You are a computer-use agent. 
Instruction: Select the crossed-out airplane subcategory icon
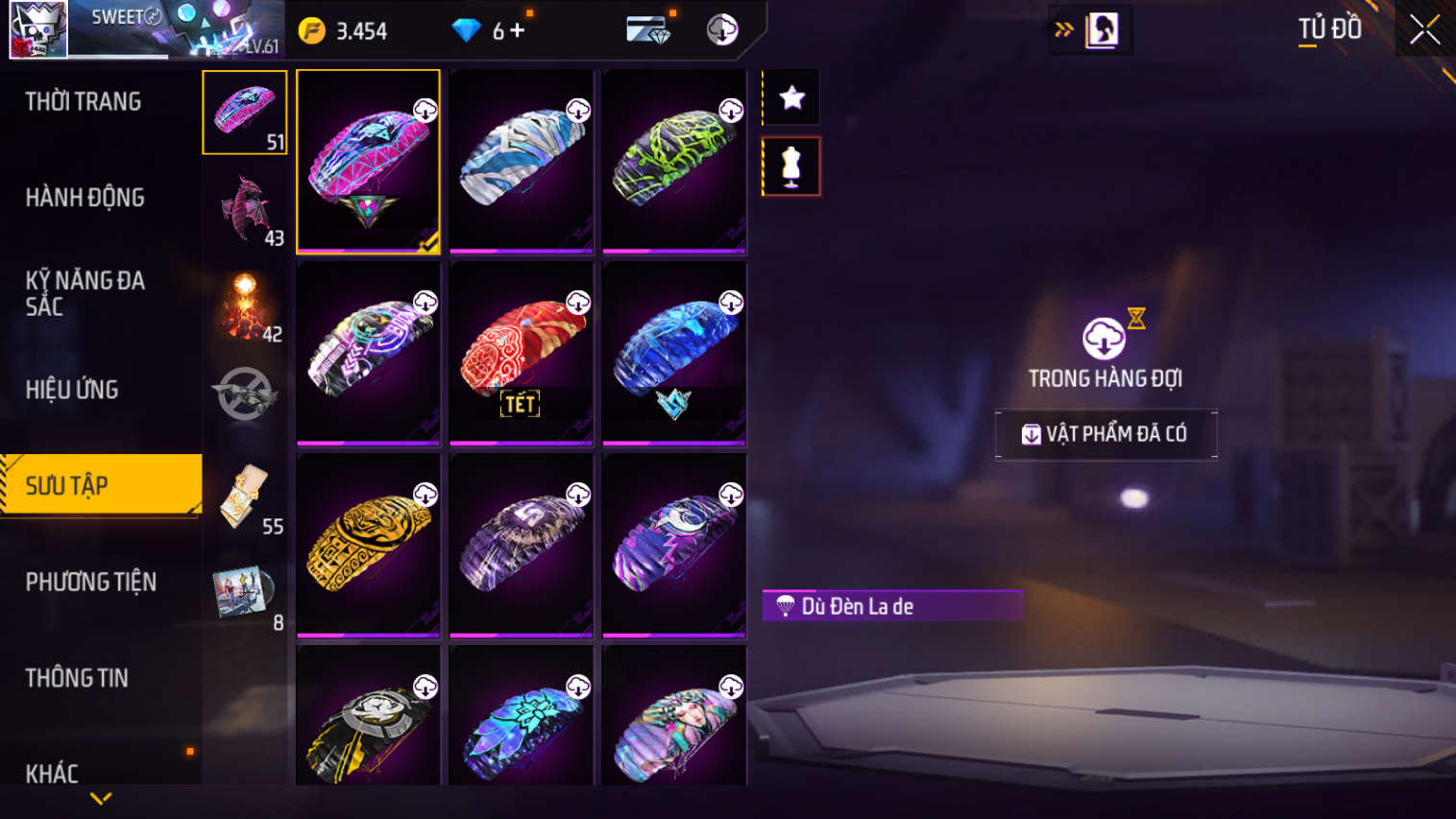(x=245, y=394)
